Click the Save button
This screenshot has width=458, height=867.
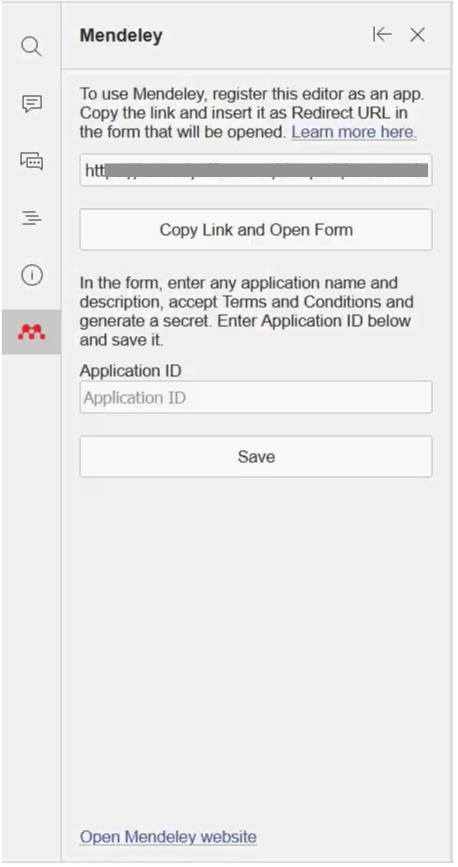click(x=256, y=457)
